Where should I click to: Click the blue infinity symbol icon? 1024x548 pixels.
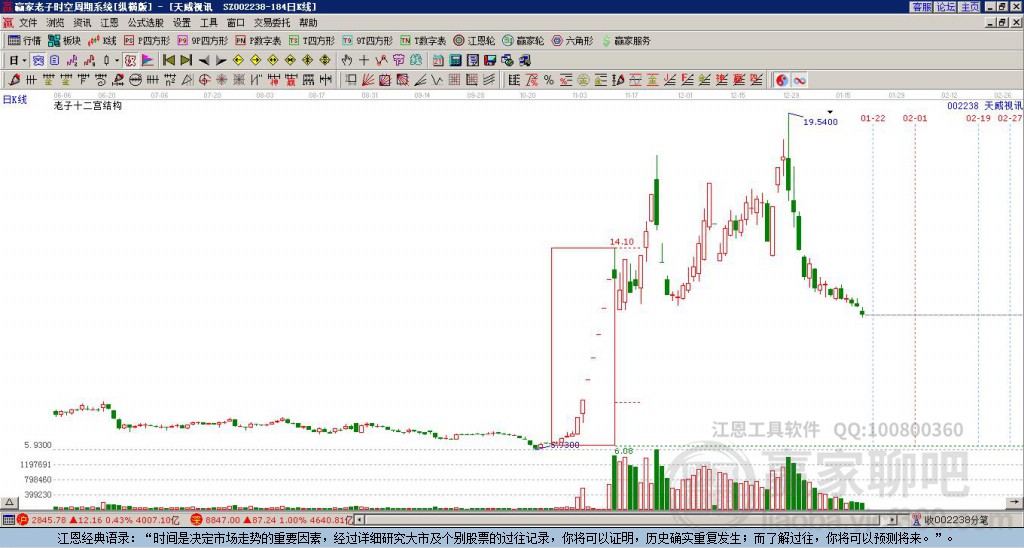pos(799,80)
